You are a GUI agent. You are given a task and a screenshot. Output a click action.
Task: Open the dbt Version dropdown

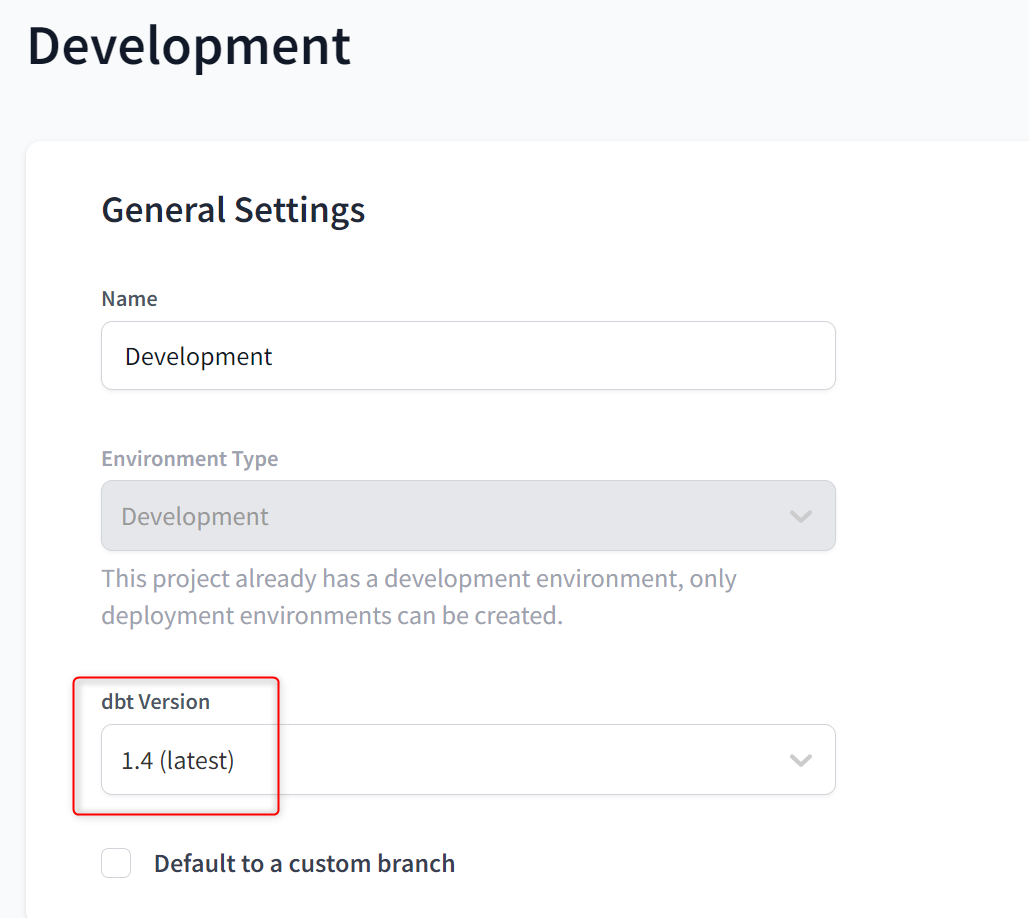[x=468, y=760]
